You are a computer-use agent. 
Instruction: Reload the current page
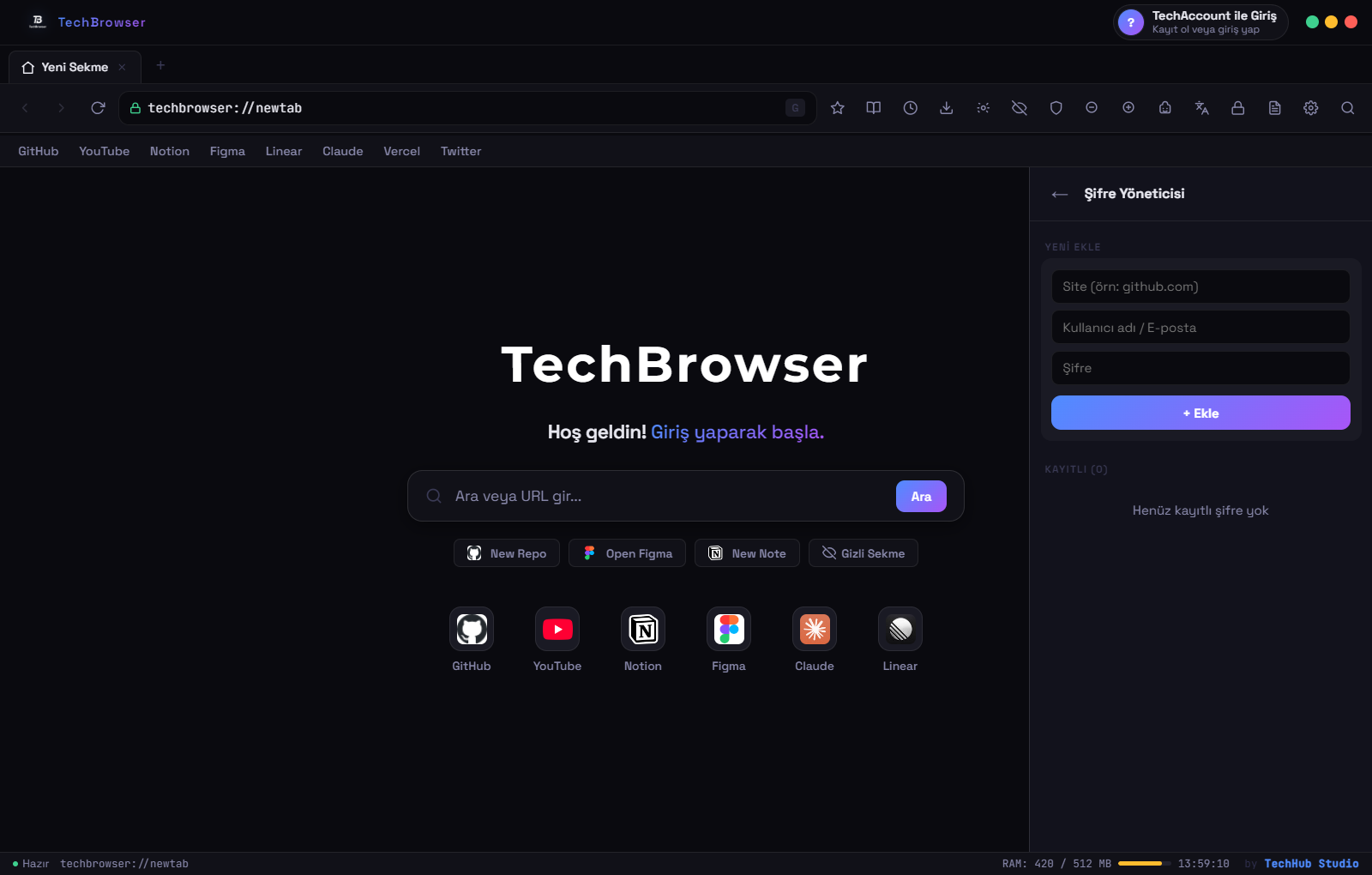[x=98, y=108]
